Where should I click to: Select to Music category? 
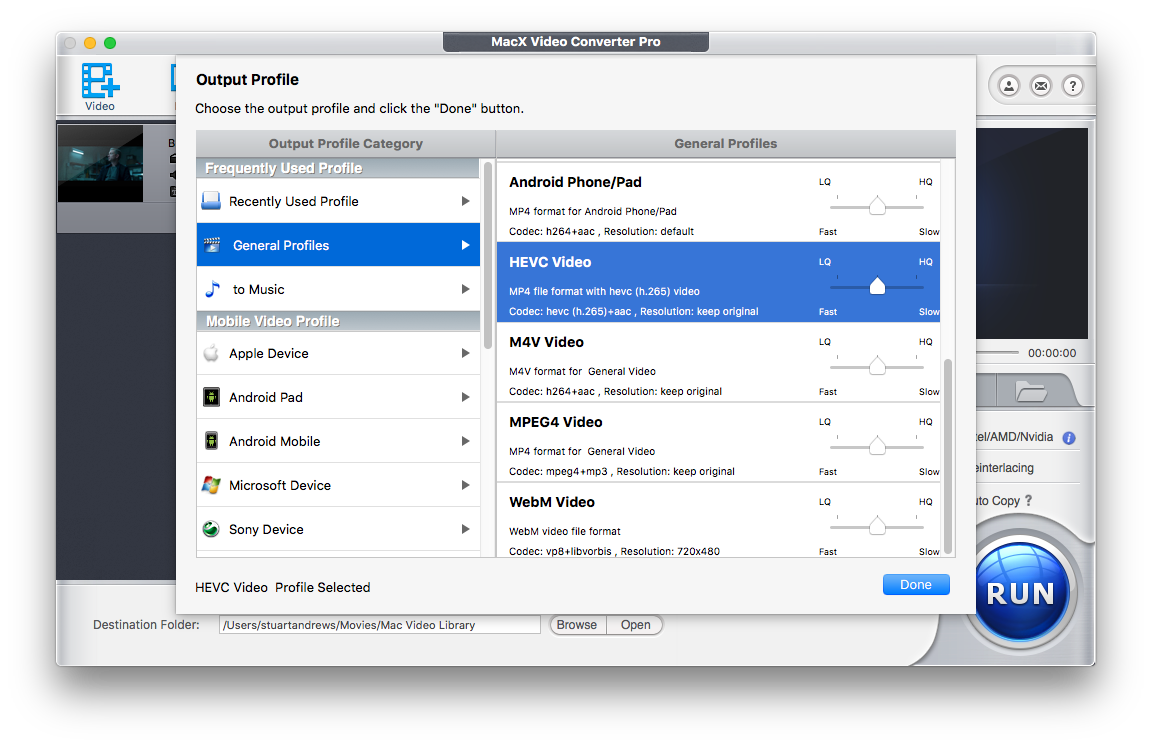(338, 289)
